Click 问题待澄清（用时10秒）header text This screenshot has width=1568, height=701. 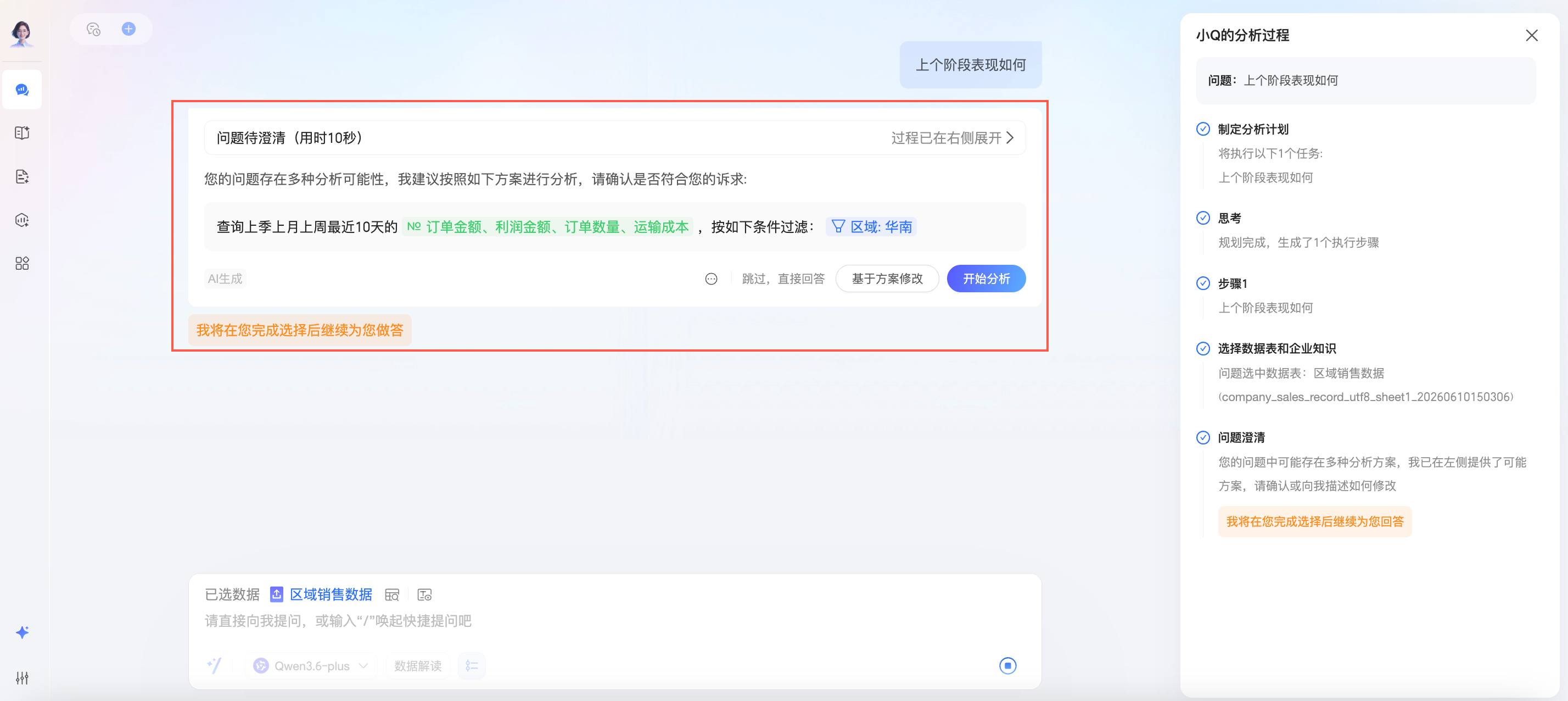pyautogui.click(x=291, y=138)
